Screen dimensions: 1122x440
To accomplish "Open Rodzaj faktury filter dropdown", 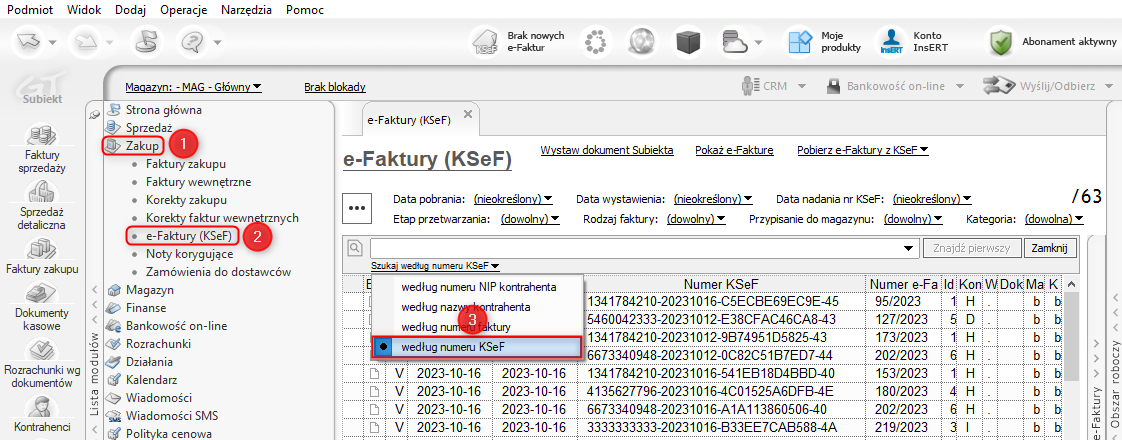I will point(696,219).
